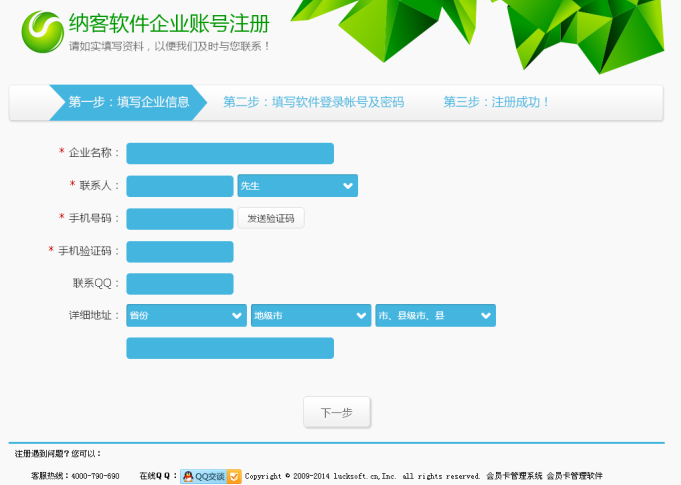Expand the 市、县级市、县 district dropdown
This screenshot has height=485, width=681.
(435, 316)
